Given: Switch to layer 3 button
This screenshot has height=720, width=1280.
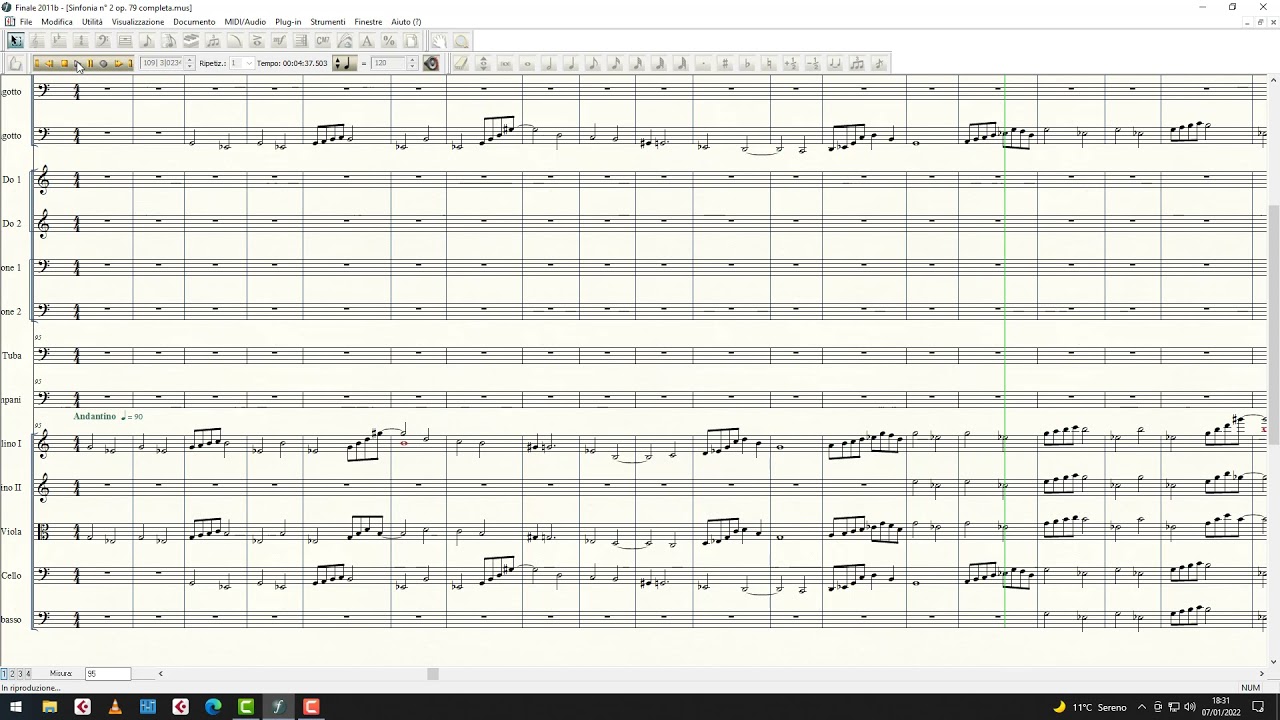Looking at the screenshot, I should tap(20, 674).
